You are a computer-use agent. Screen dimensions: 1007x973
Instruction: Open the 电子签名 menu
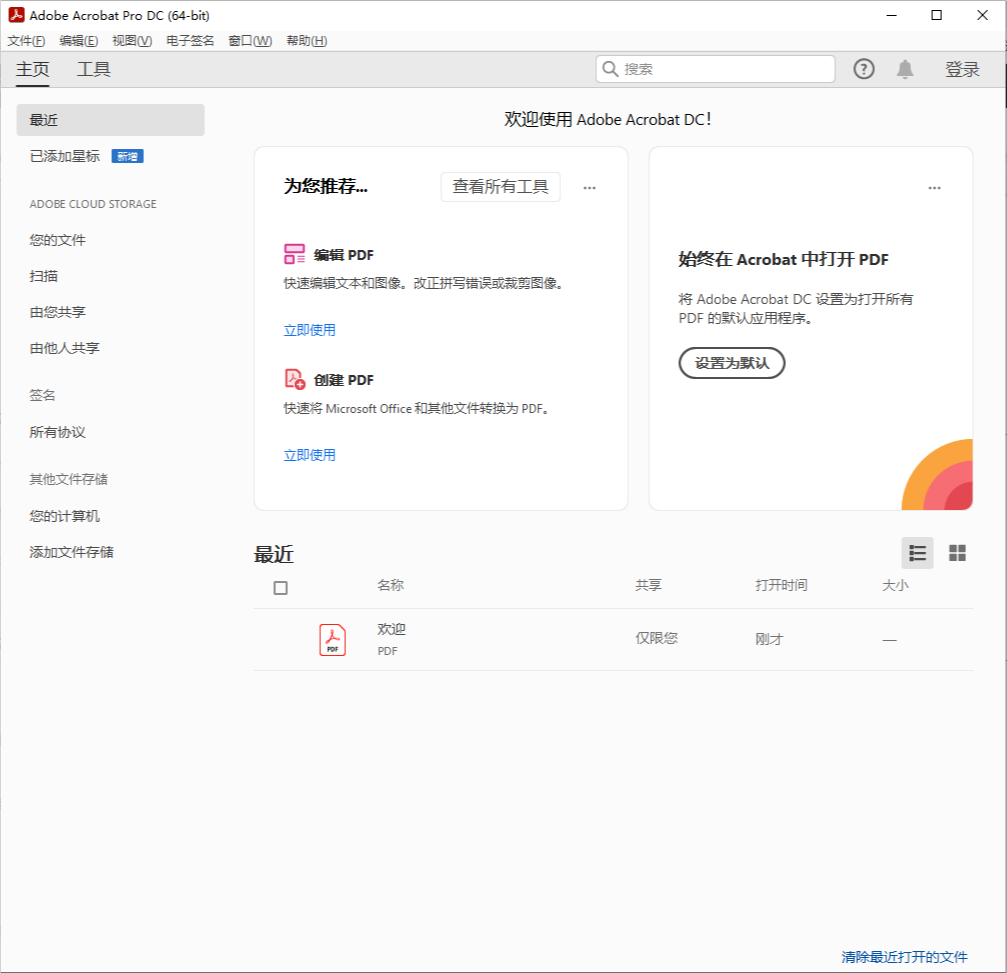(190, 41)
